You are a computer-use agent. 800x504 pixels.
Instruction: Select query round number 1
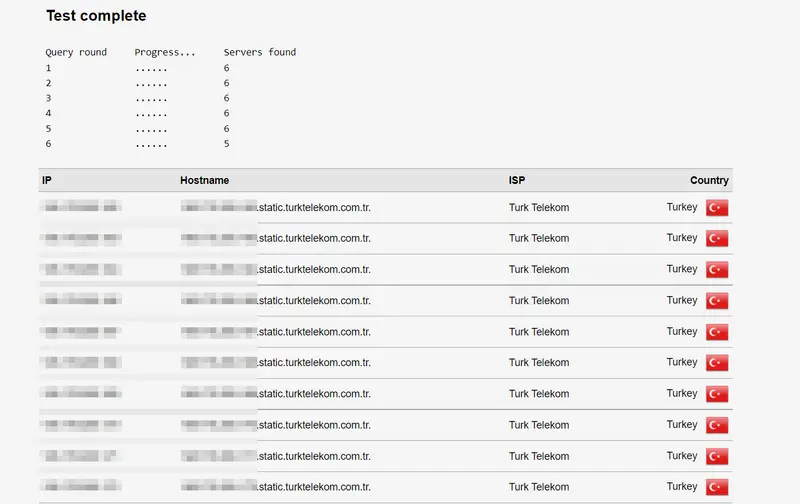(x=48, y=68)
